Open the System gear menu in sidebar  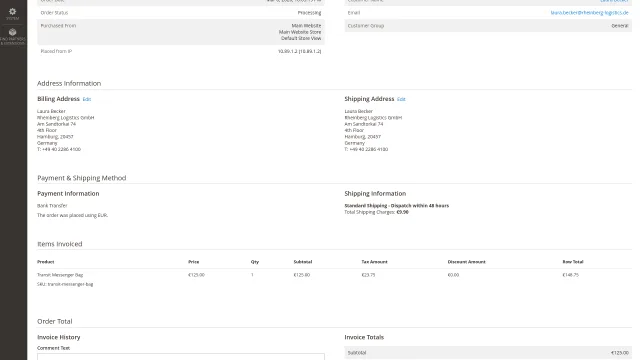coord(12,14)
